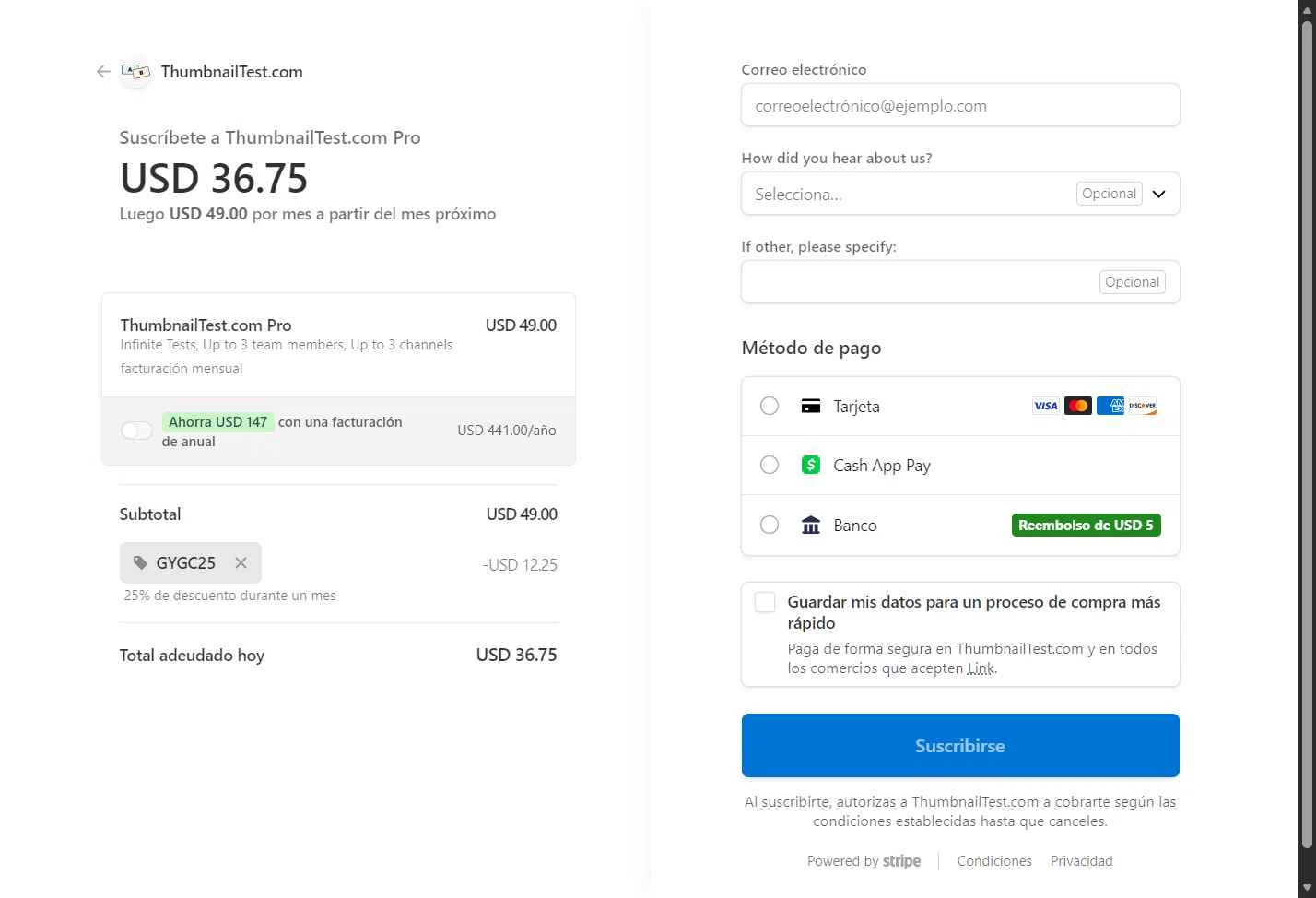Click the 'Total adeudado hoy' label
This screenshot has height=898, width=1316.
192,656
